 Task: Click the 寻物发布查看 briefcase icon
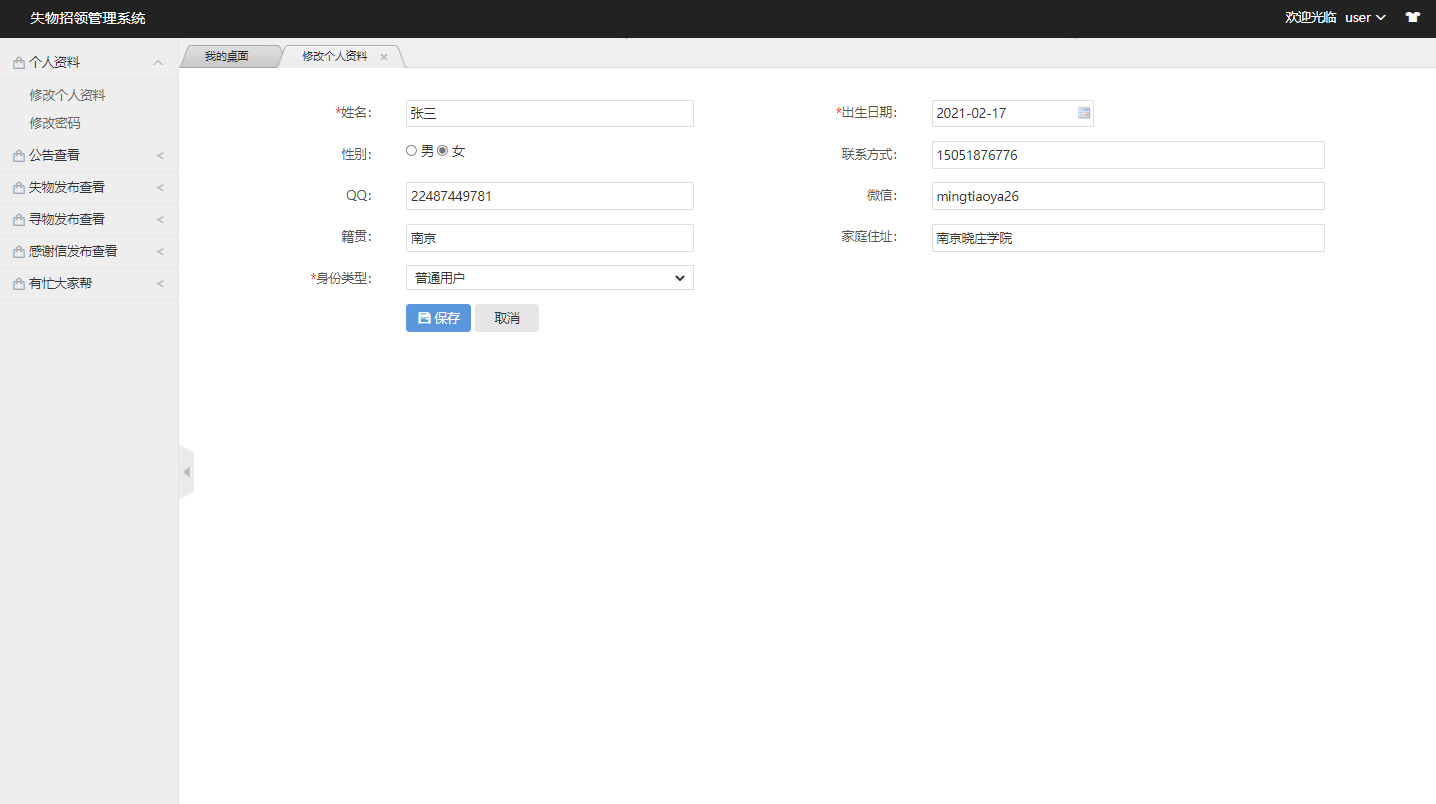17,219
